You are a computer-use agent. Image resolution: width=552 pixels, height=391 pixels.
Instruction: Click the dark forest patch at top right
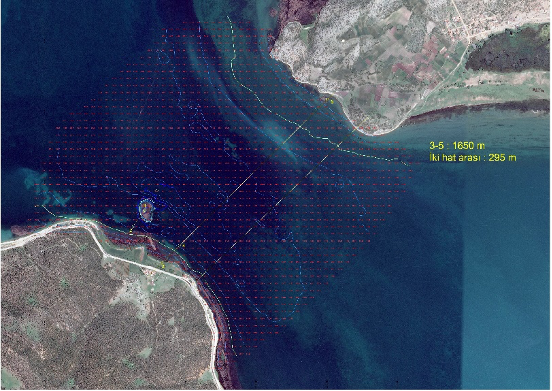509,52
